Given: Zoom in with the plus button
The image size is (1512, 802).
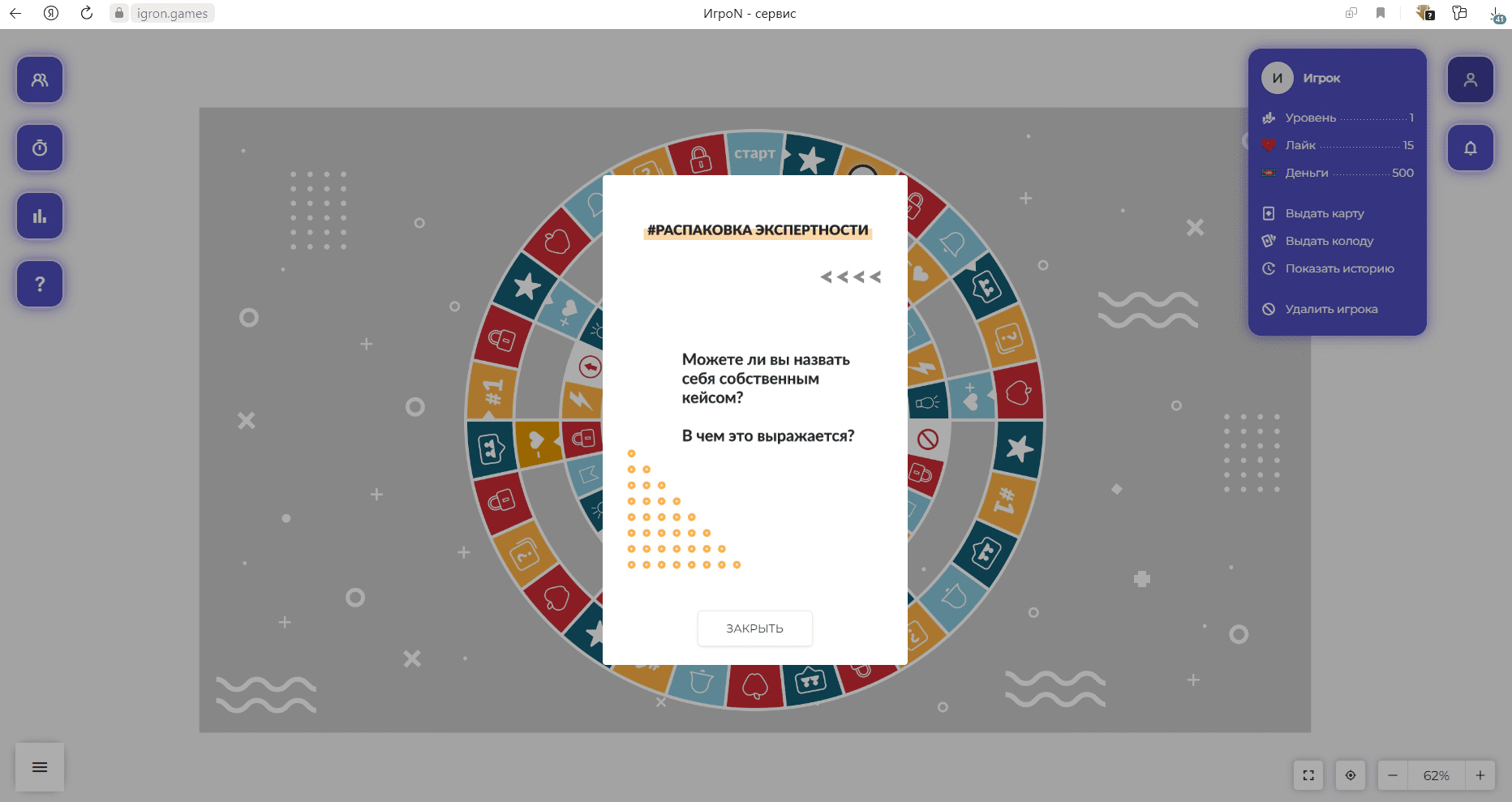Looking at the screenshot, I should tap(1480, 775).
